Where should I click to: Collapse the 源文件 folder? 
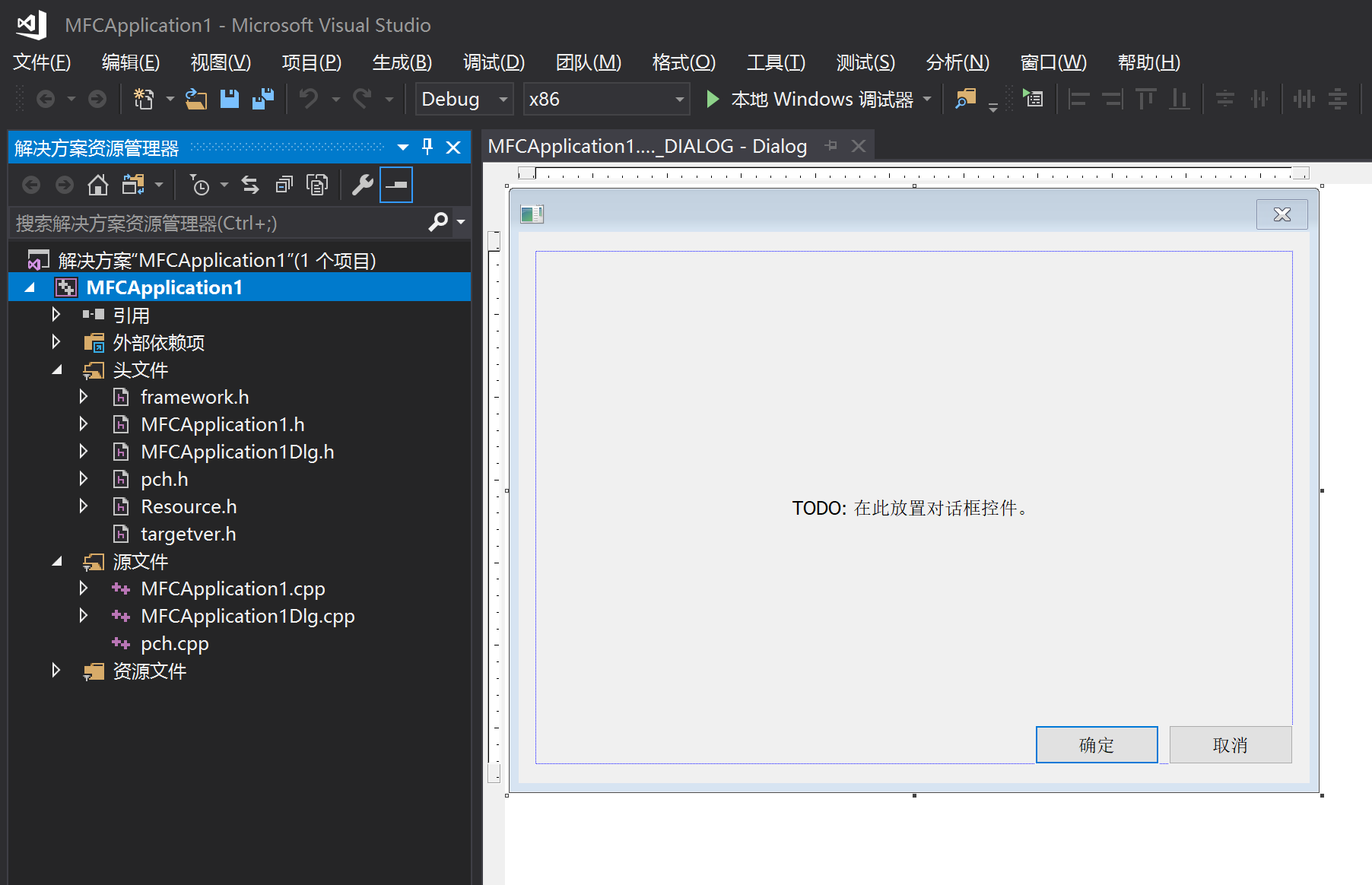coord(57,561)
